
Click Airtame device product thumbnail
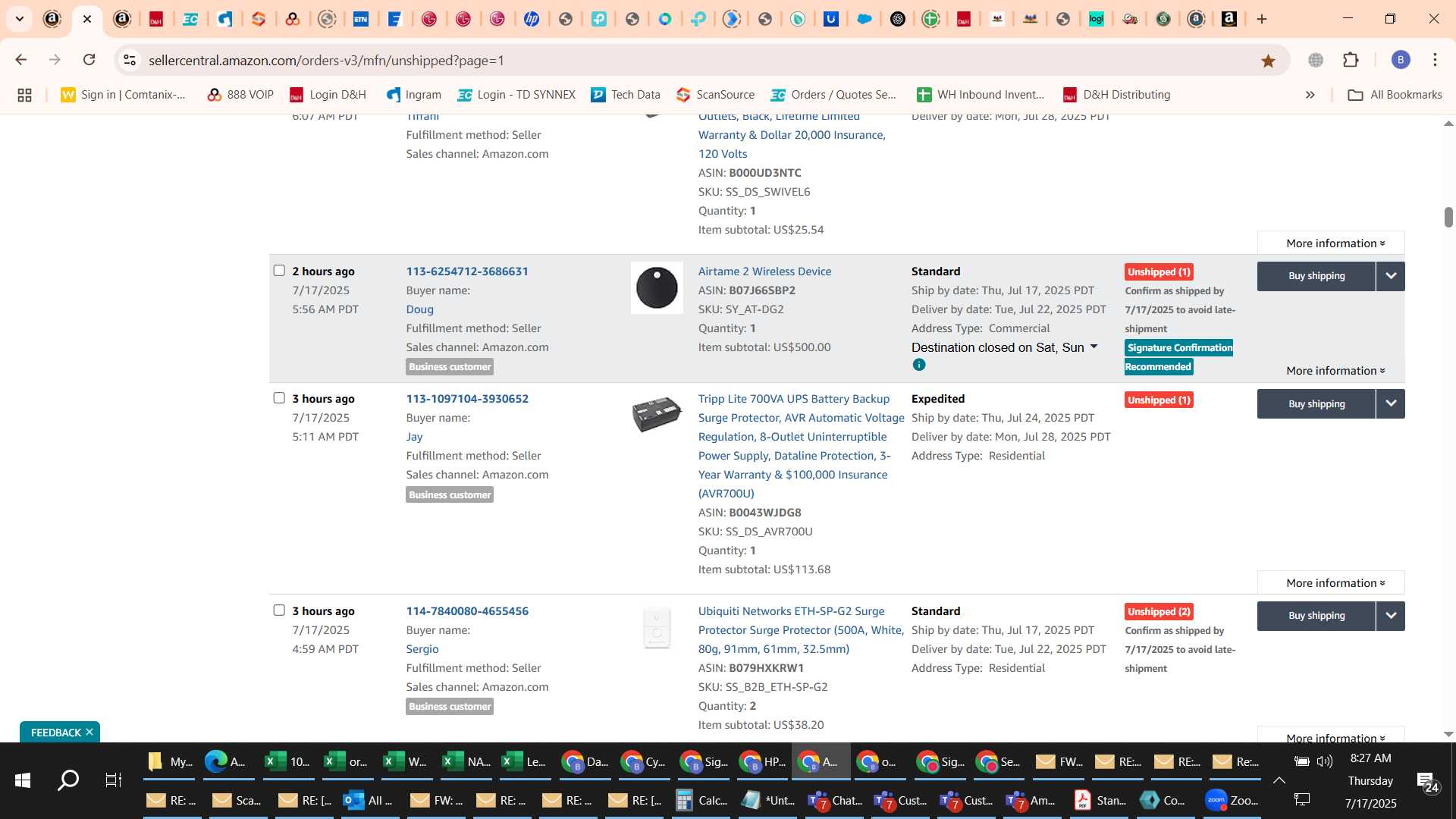657,287
